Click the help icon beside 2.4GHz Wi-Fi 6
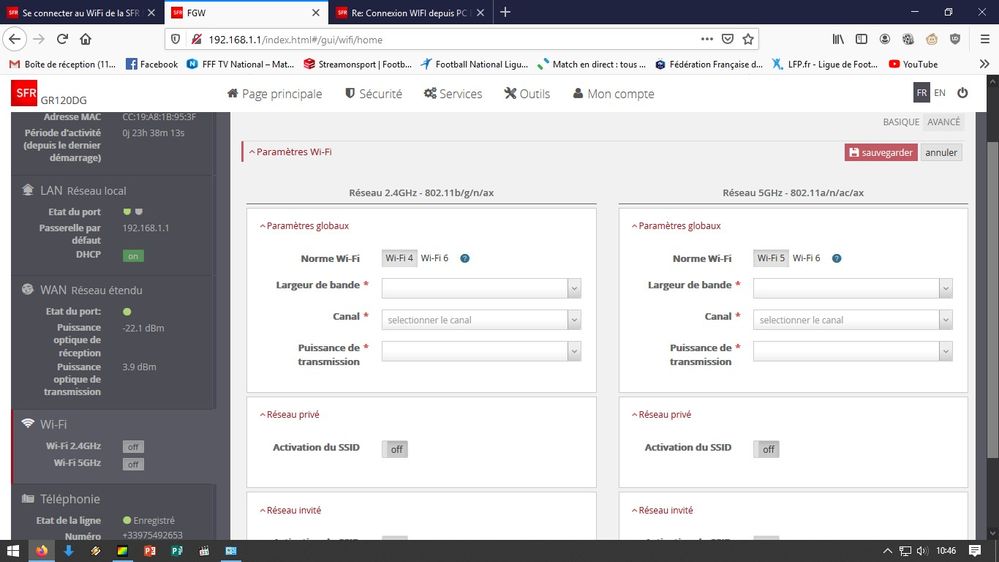Viewport: 999px width, 562px height. tap(465, 258)
